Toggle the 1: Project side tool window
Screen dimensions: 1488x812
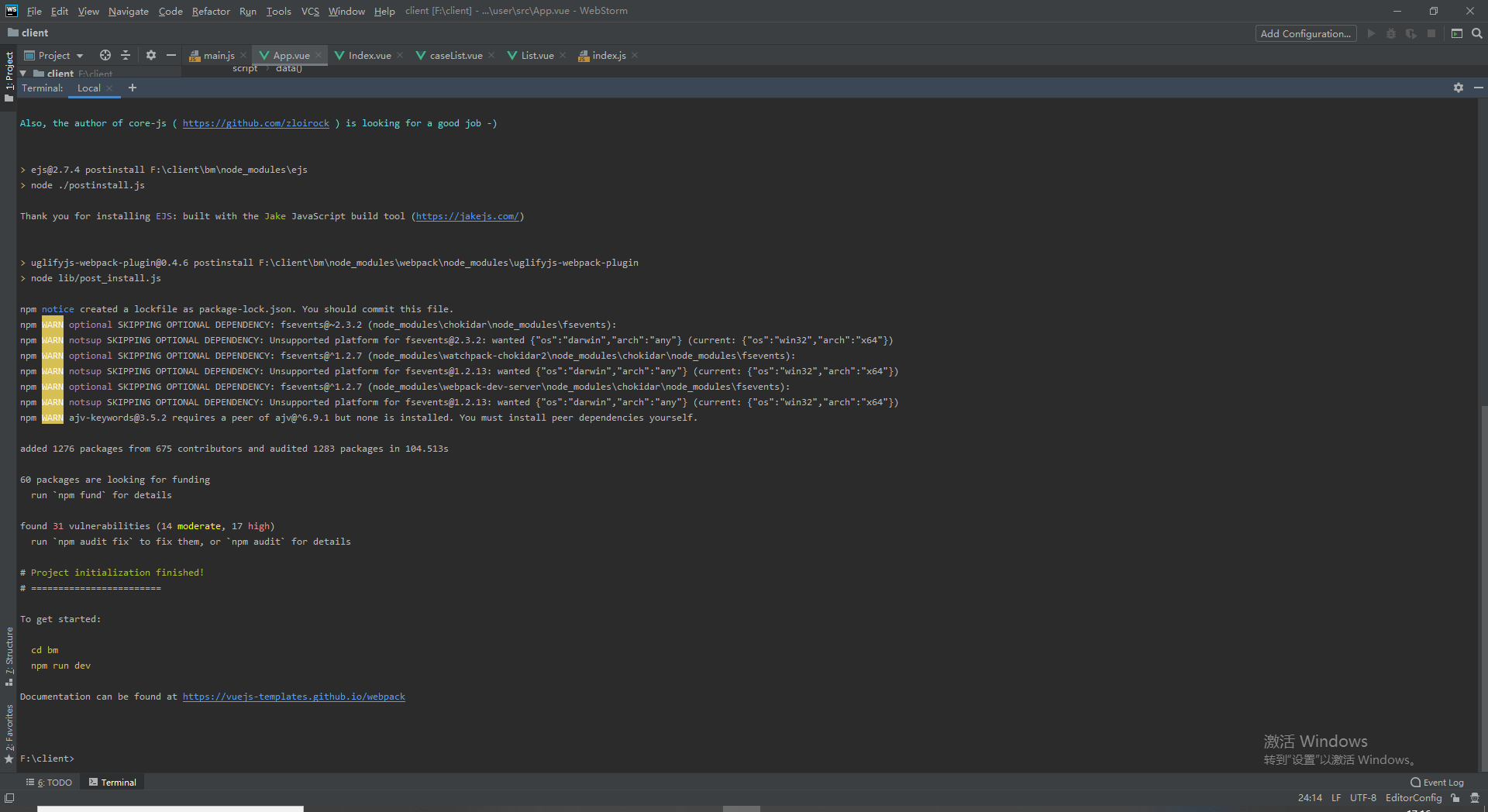(x=9, y=75)
